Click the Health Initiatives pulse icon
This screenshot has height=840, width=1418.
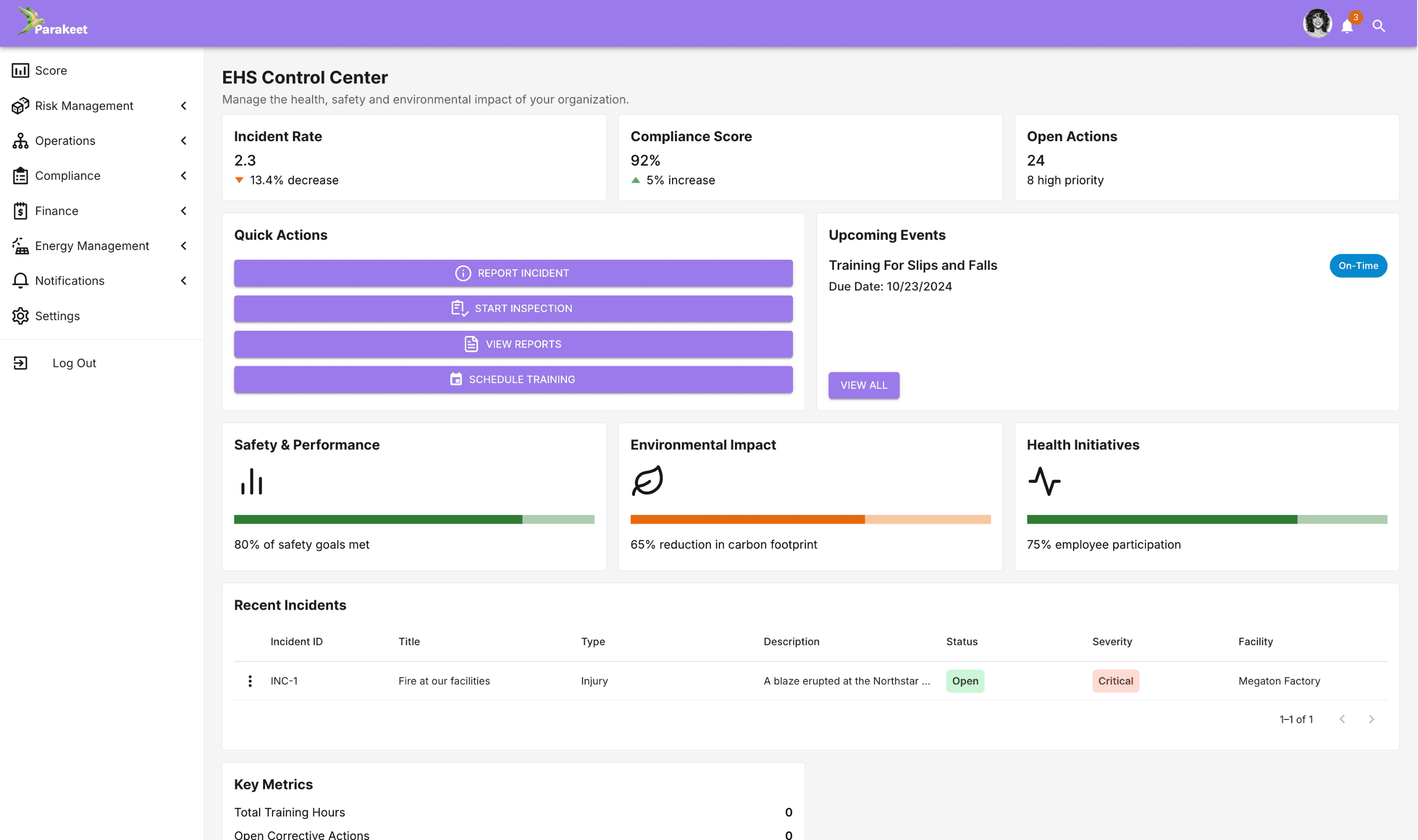[1045, 481]
